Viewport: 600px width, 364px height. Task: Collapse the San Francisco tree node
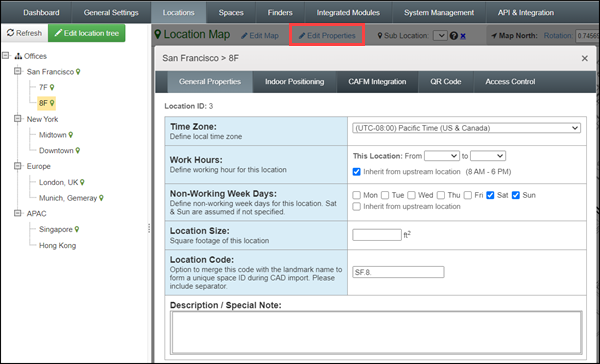(18, 71)
